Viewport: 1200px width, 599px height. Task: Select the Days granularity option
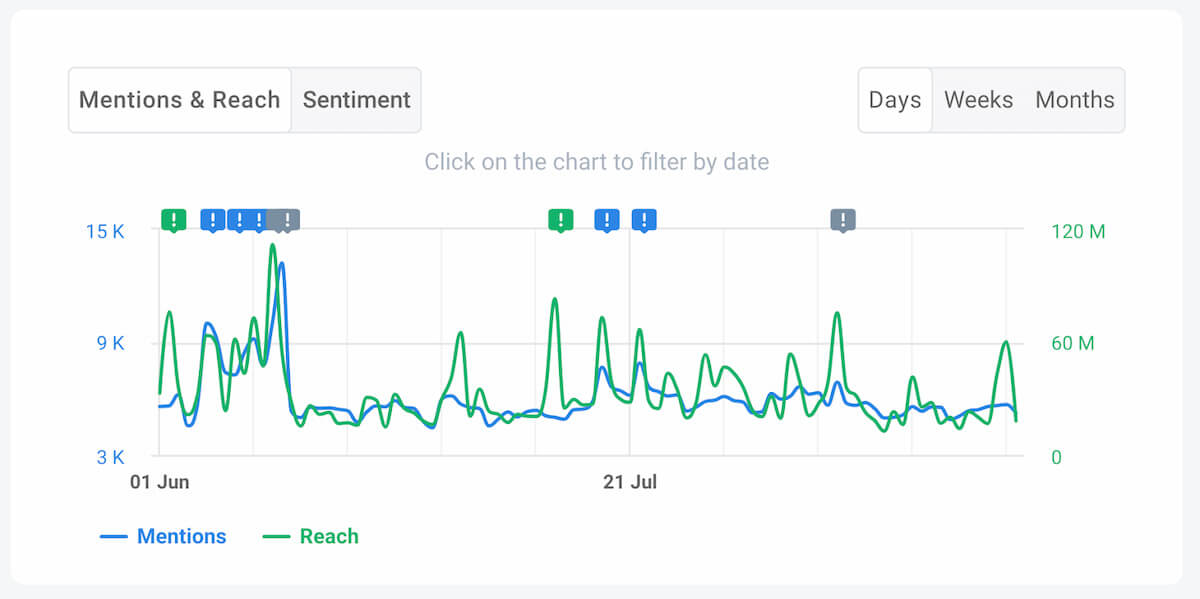[x=895, y=100]
